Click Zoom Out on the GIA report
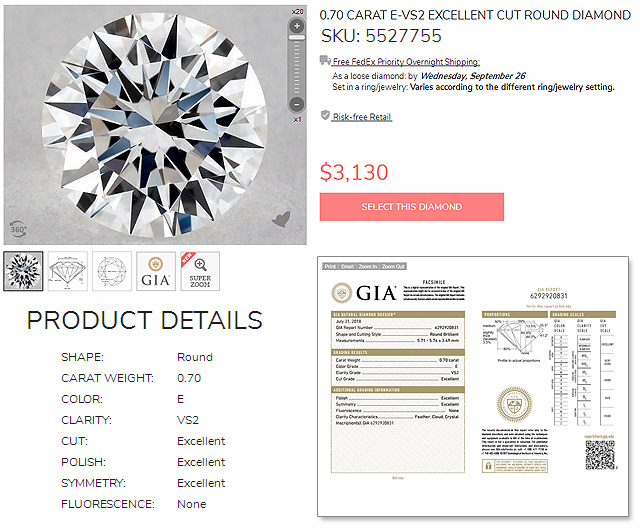The height and width of the screenshot is (530, 640). click(394, 267)
